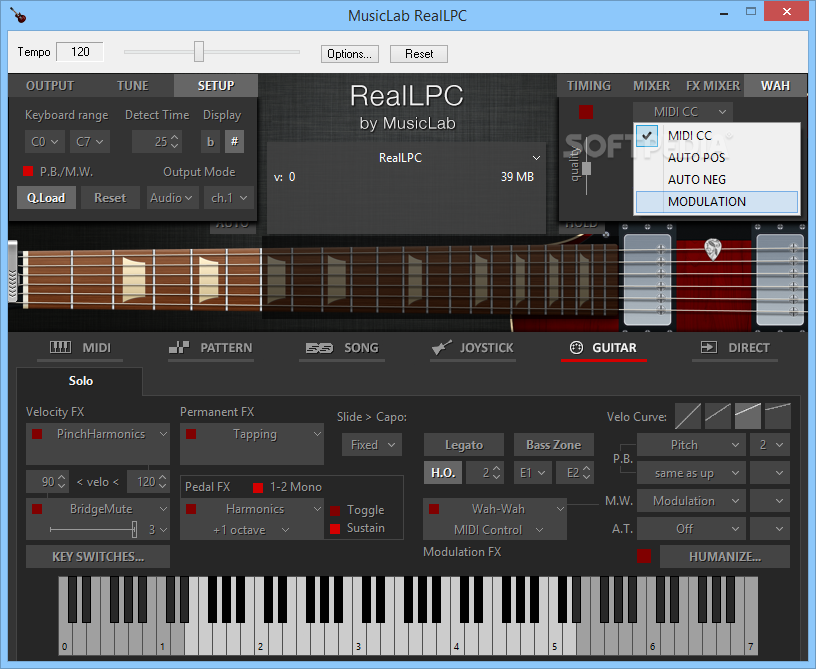Click the Direct mode arrow icon
This screenshot has height=669, width=816.
point(709,348)
